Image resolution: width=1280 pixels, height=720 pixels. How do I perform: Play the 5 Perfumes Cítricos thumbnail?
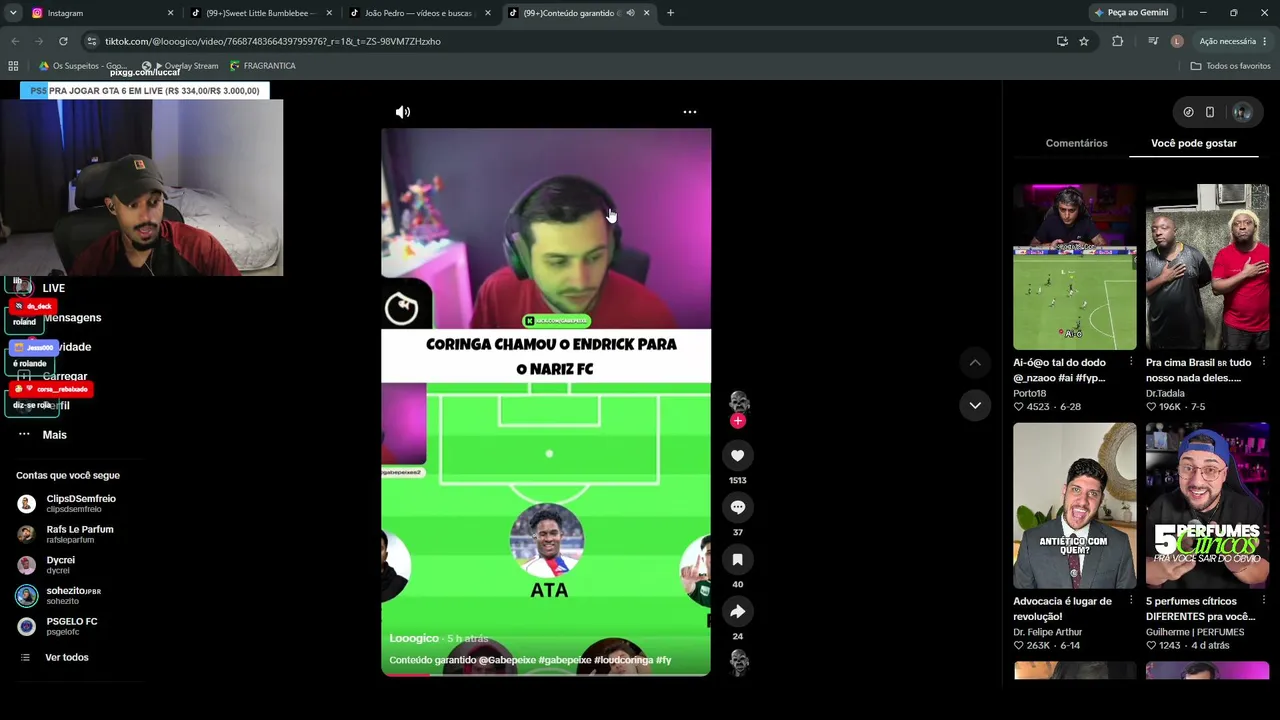[x=1207, y=506]
